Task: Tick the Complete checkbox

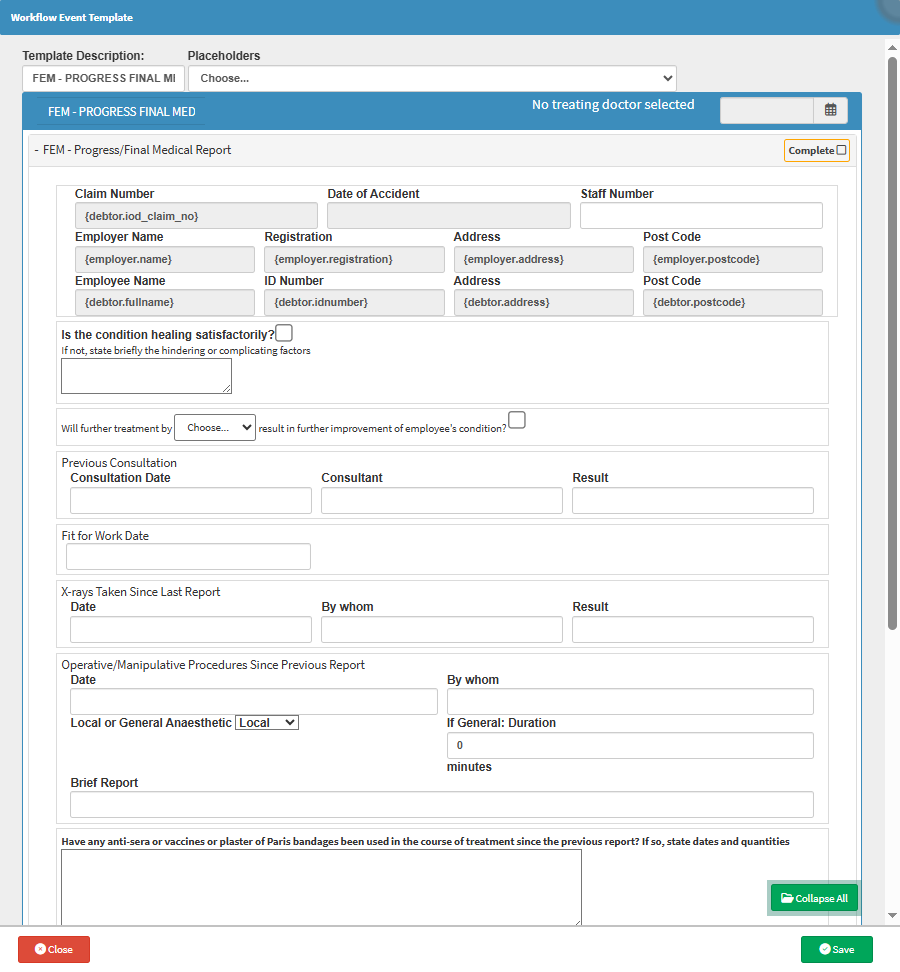Action: click(x=841, y=150)
